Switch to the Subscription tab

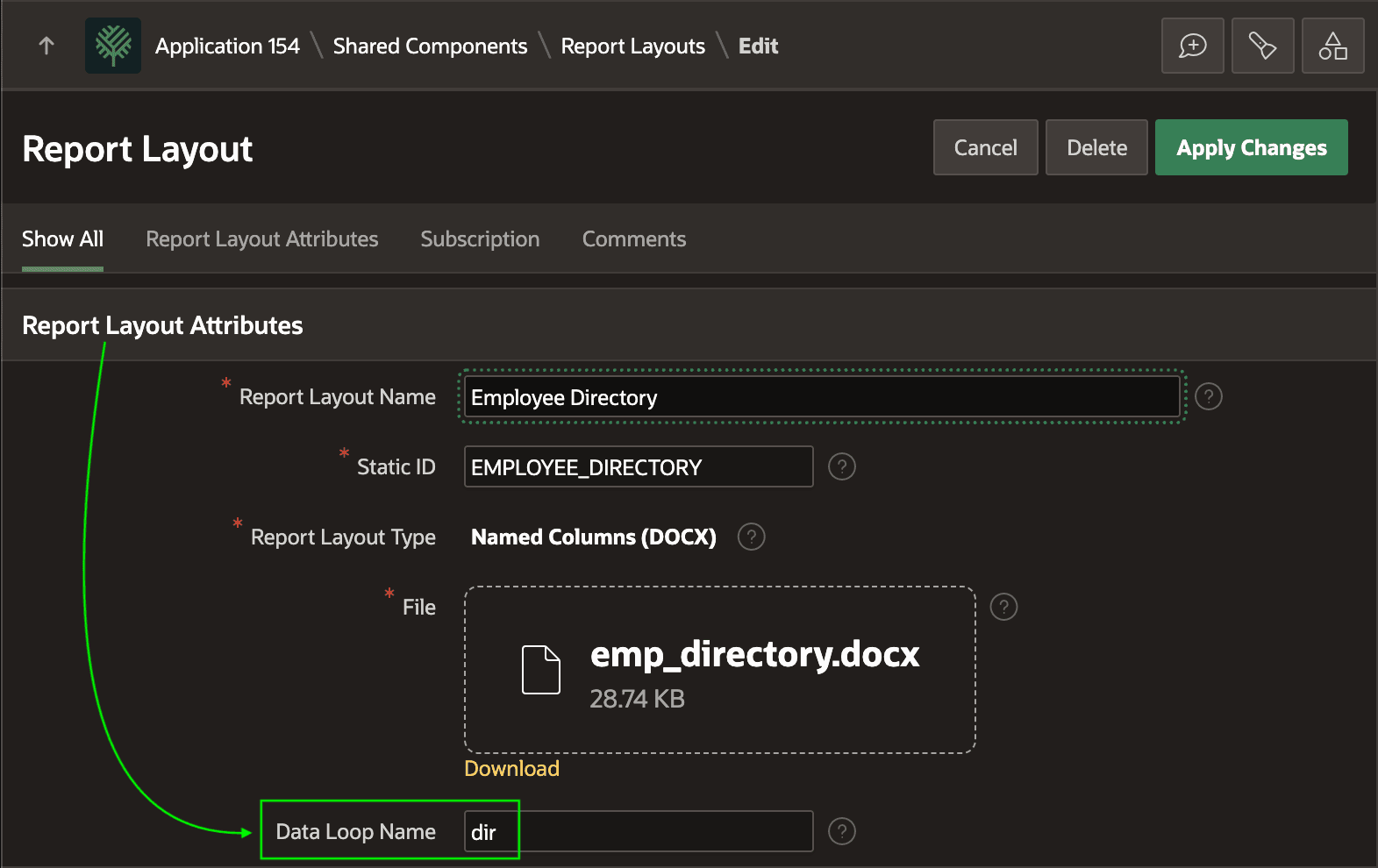tap(480, 239)
